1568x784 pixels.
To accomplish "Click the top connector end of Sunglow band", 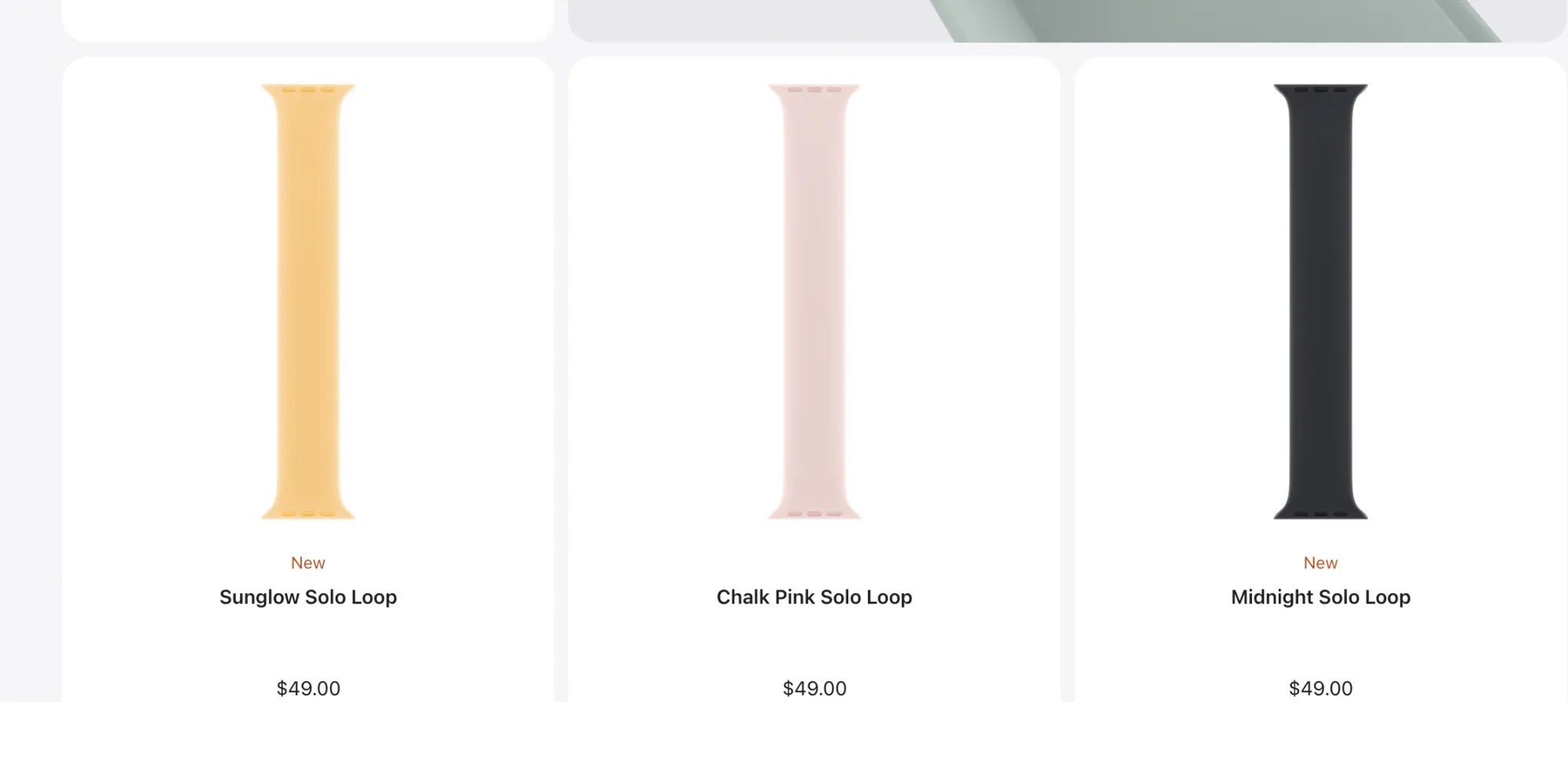I will pos(308,91).
